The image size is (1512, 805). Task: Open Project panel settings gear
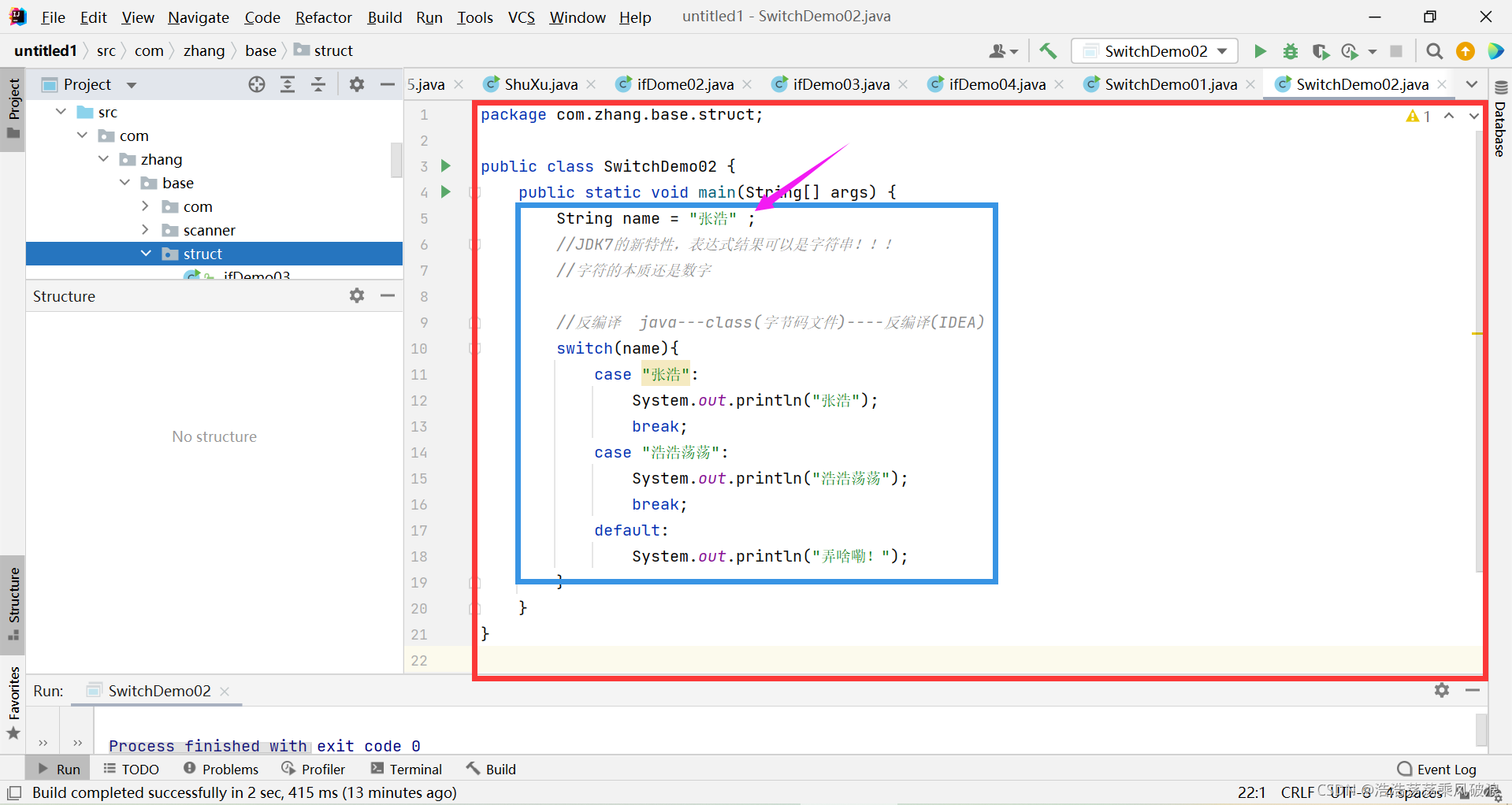click(x=357, y=84)
